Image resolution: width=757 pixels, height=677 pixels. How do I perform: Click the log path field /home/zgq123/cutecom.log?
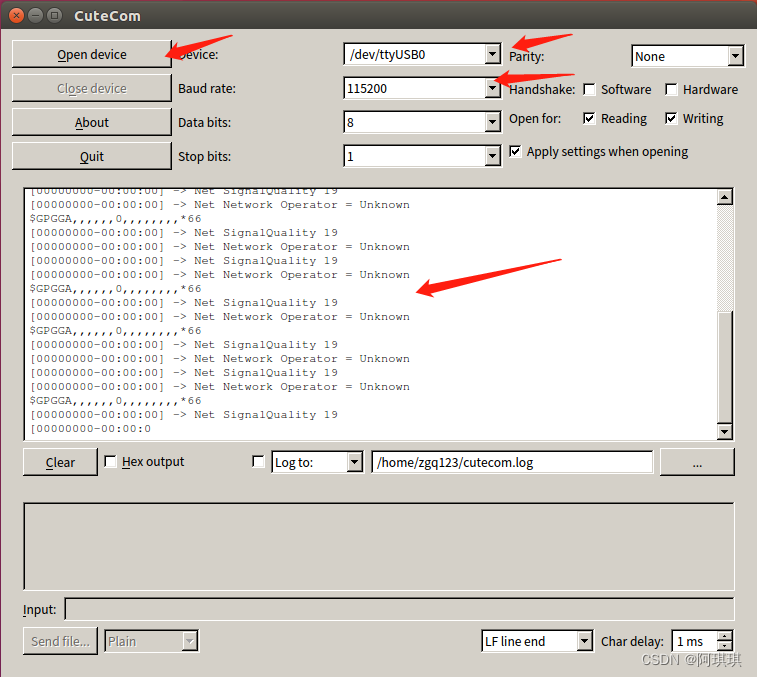pos(512,462)
